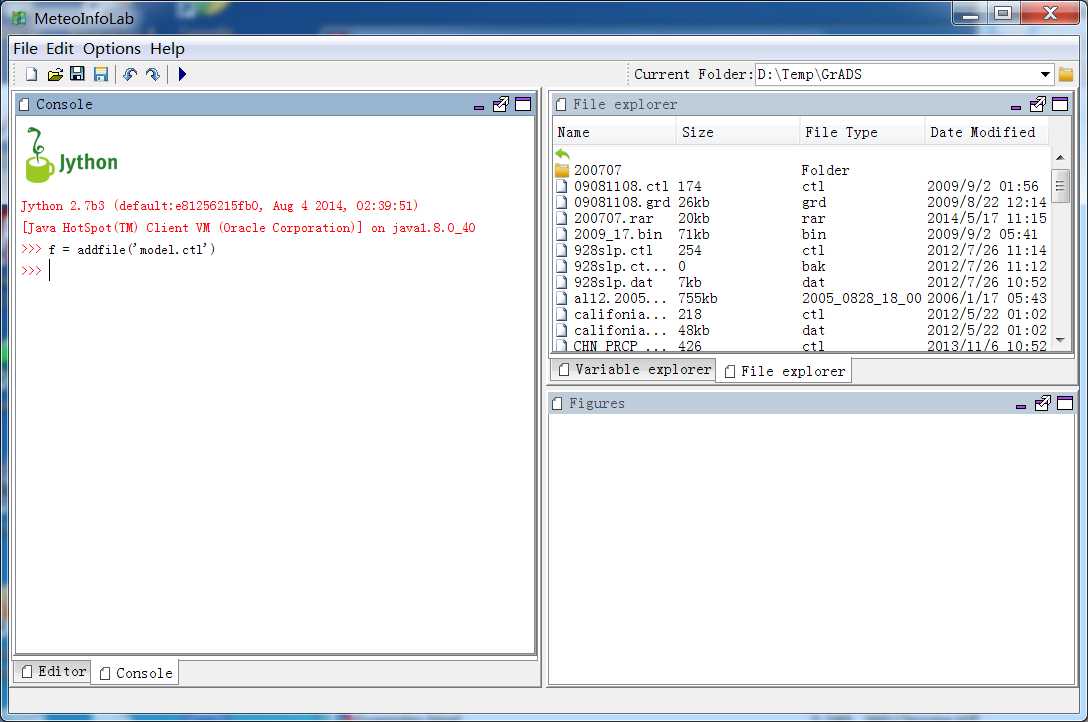This screenshot has height=722, width=1088.
Task: Switch to the Console tab at bottom
Action: click(x=135, y=673)
